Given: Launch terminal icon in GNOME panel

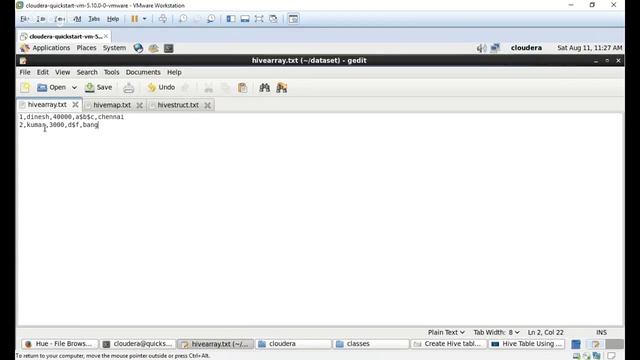Looking at the screenshot, I should click(x=169, y=48).
